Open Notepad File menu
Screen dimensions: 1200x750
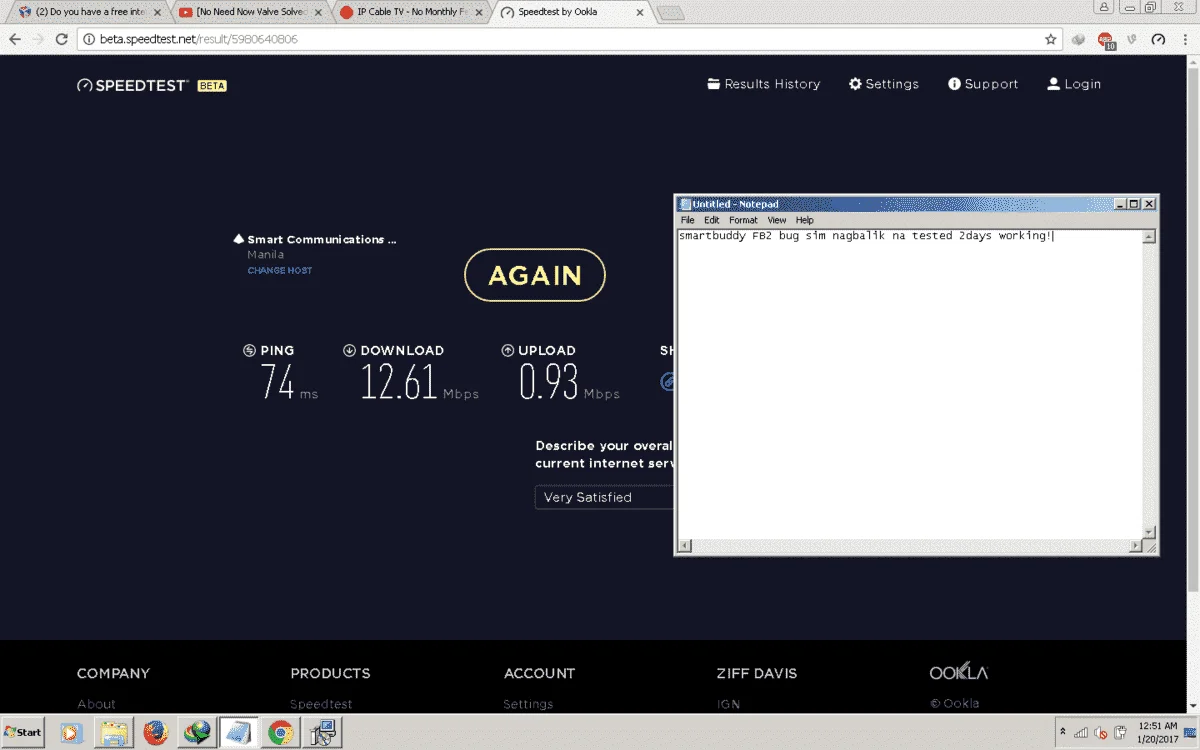(x=687, y=220)
